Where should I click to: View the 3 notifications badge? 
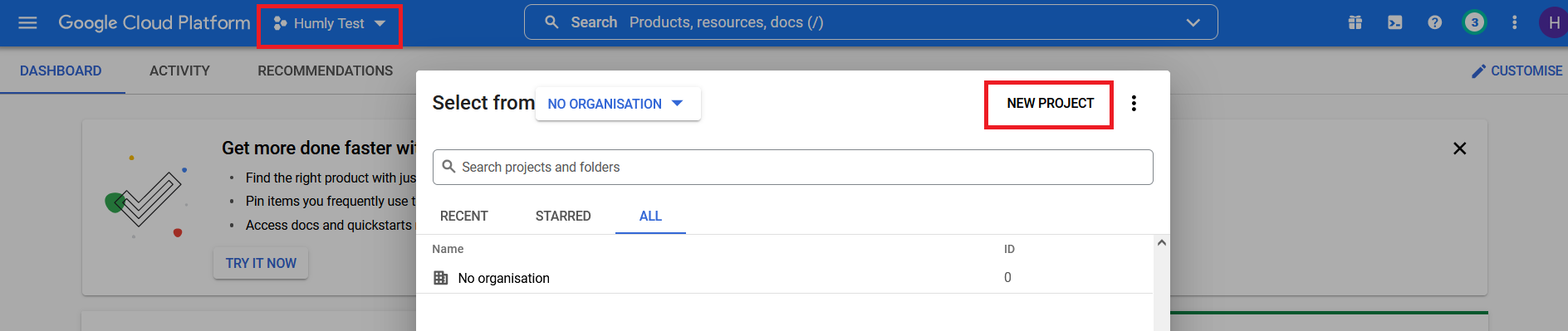[x=1475, y=22]
